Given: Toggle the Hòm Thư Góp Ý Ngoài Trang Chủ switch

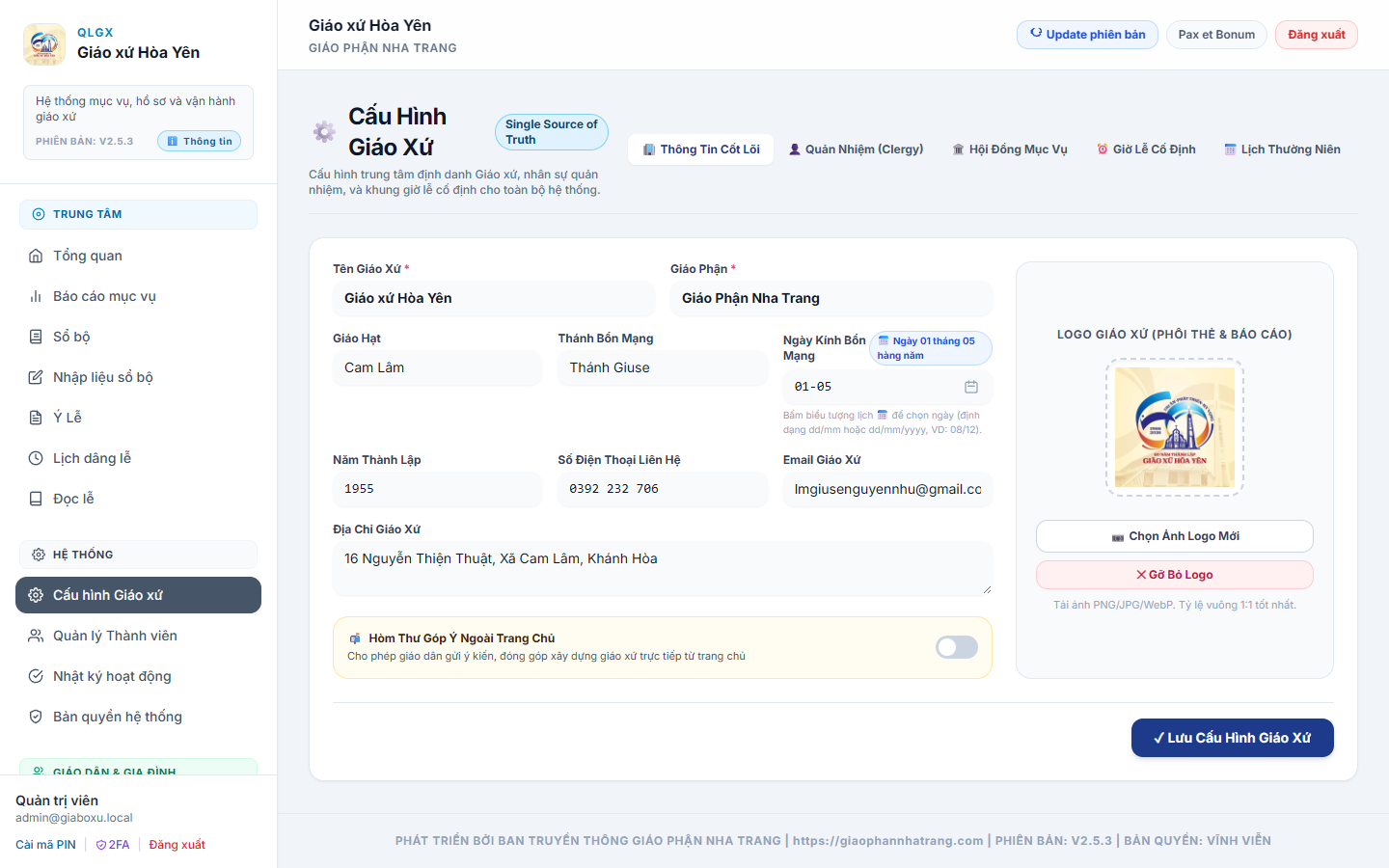Looking at the screenshot, I should click(957, 647).
